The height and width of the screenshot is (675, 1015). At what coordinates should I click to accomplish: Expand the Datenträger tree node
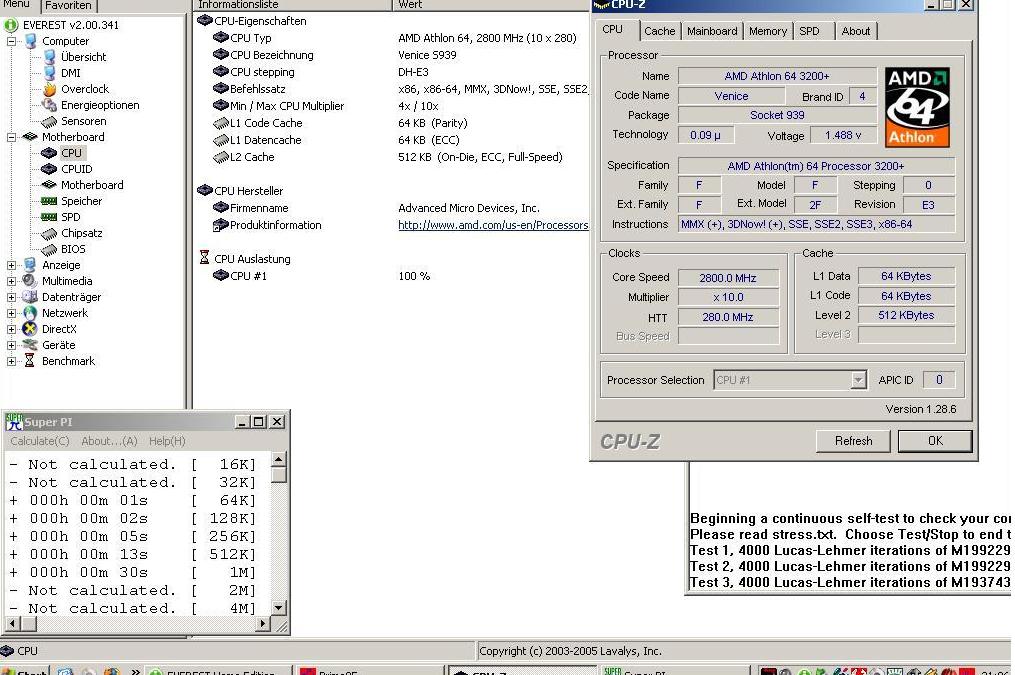point(11,297)
